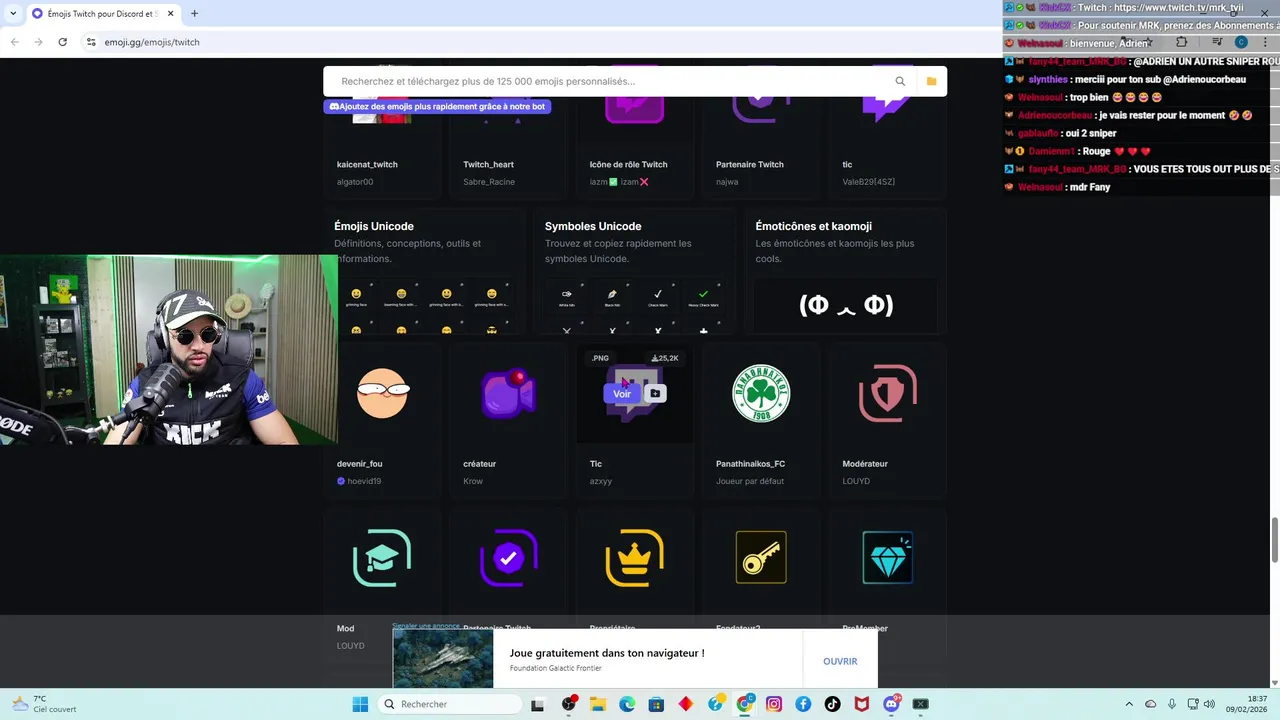Open Instagram from the taskbar
Viewport: 1280px width, 720px height.
[774, 704]
